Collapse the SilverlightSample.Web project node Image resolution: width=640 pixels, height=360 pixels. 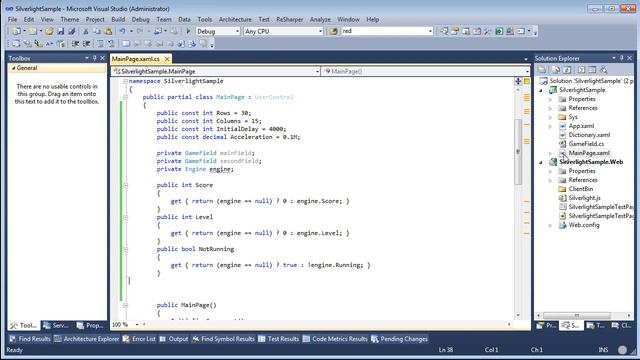click(541, 162)
